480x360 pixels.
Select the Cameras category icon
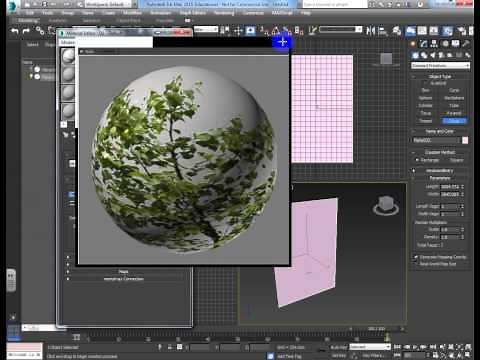point(441,55)
